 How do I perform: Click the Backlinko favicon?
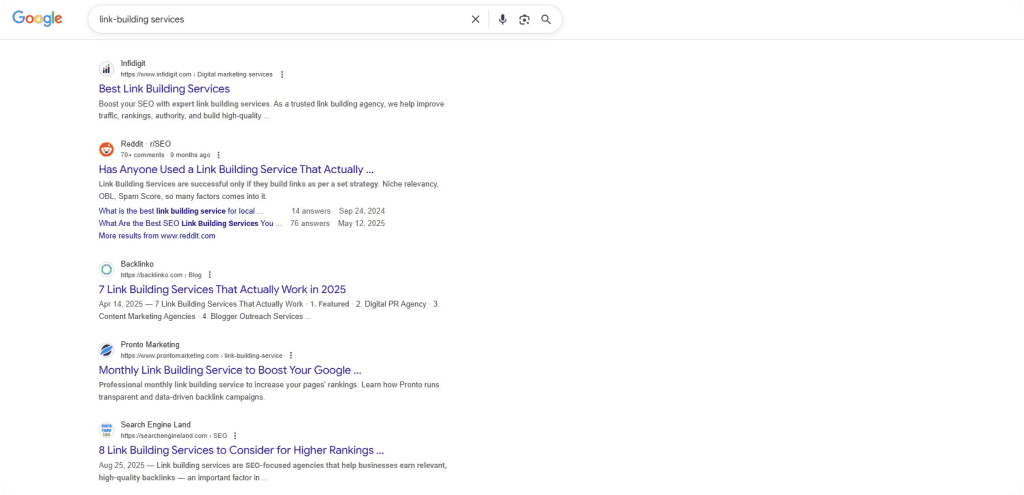click(x=106, y=269)
